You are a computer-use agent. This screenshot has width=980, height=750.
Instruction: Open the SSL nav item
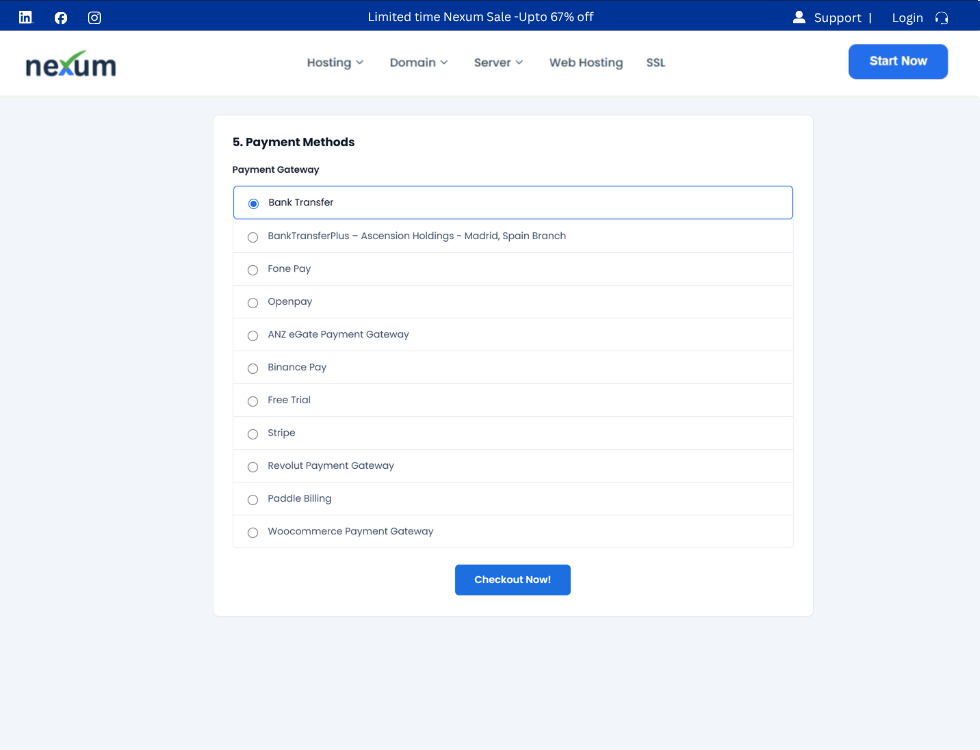pos(656,62)
